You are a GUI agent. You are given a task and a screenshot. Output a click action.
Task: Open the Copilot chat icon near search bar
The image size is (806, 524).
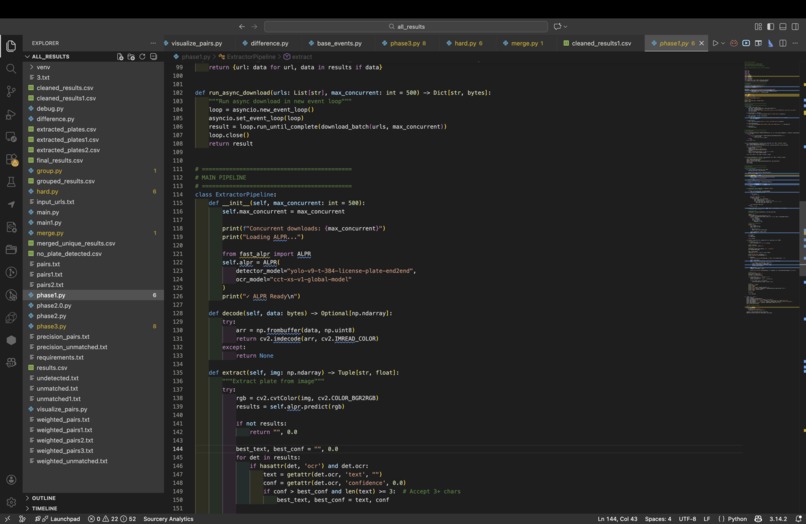pos(557,26)
